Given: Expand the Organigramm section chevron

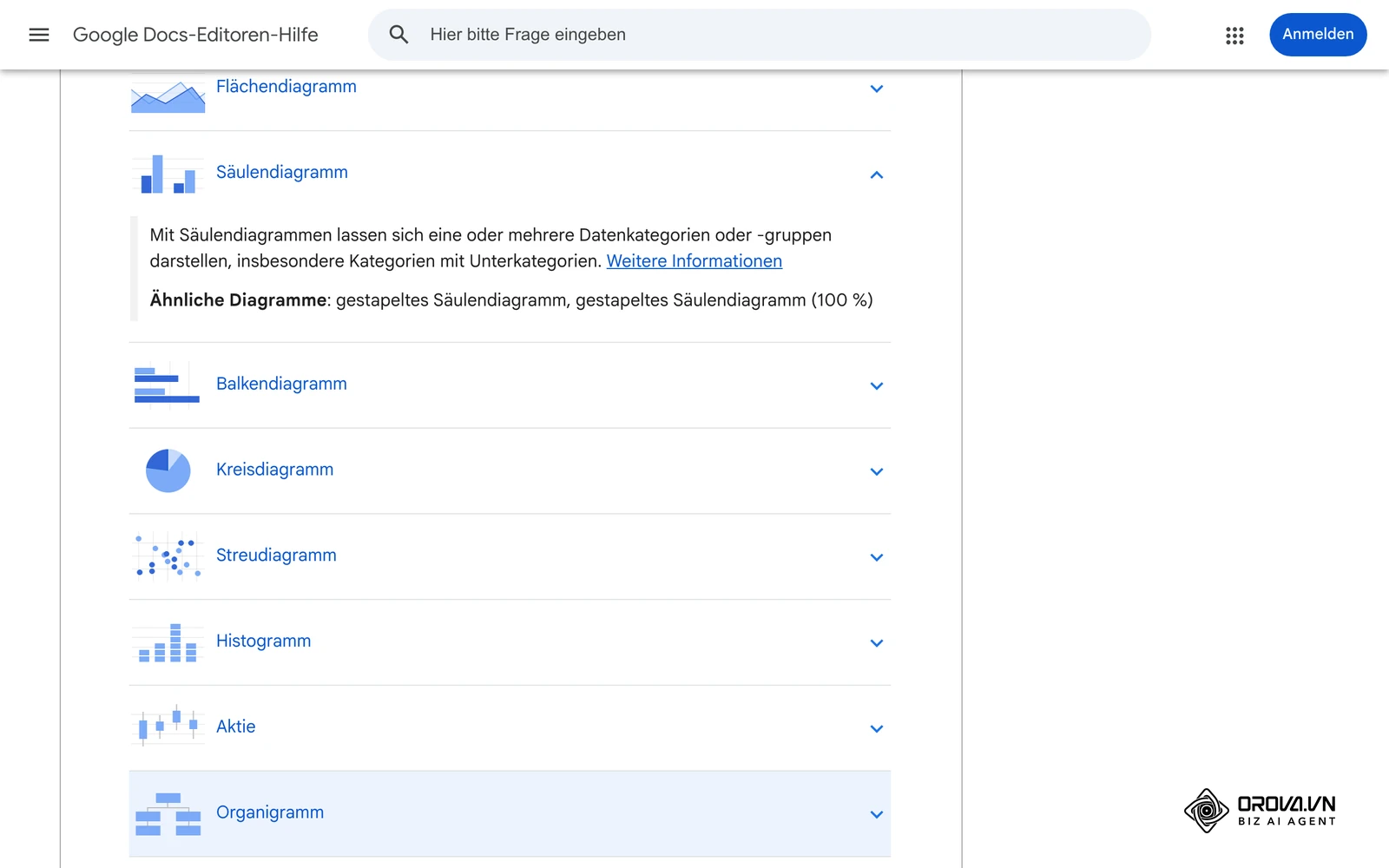Looking at the screenshot, I should click(x=877, y=814).
